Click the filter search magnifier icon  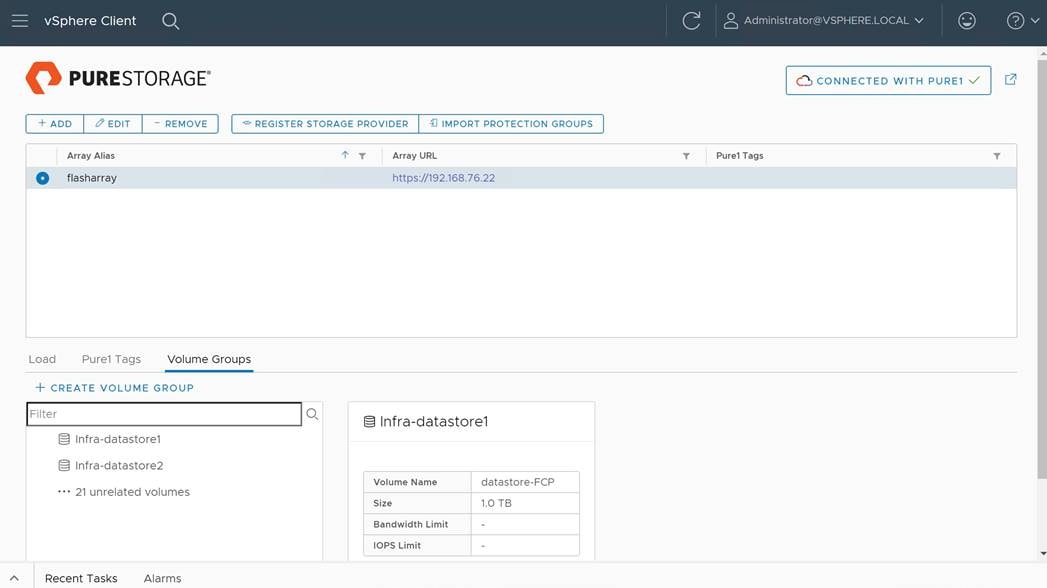tap(312, 414)
